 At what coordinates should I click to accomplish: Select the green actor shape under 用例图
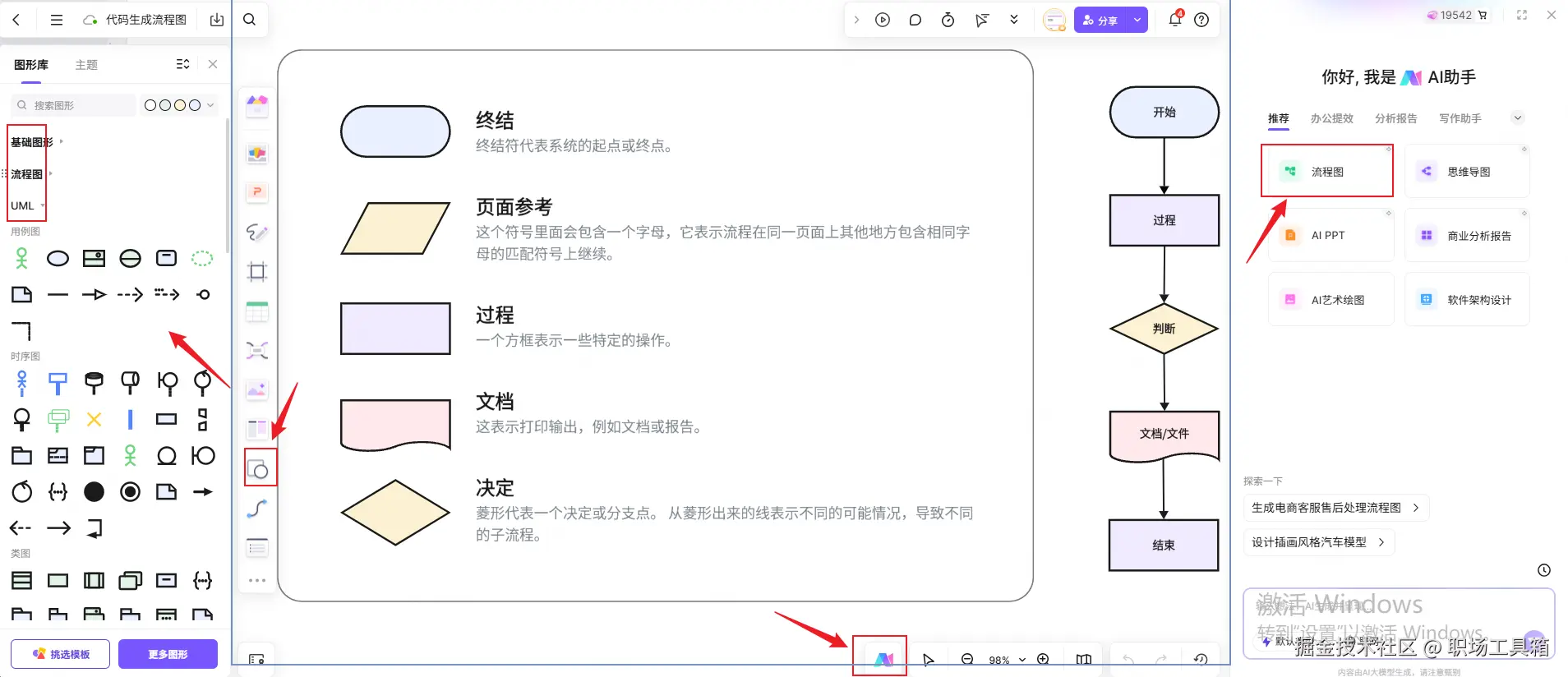pyautogui.click(x=22, y=259)
